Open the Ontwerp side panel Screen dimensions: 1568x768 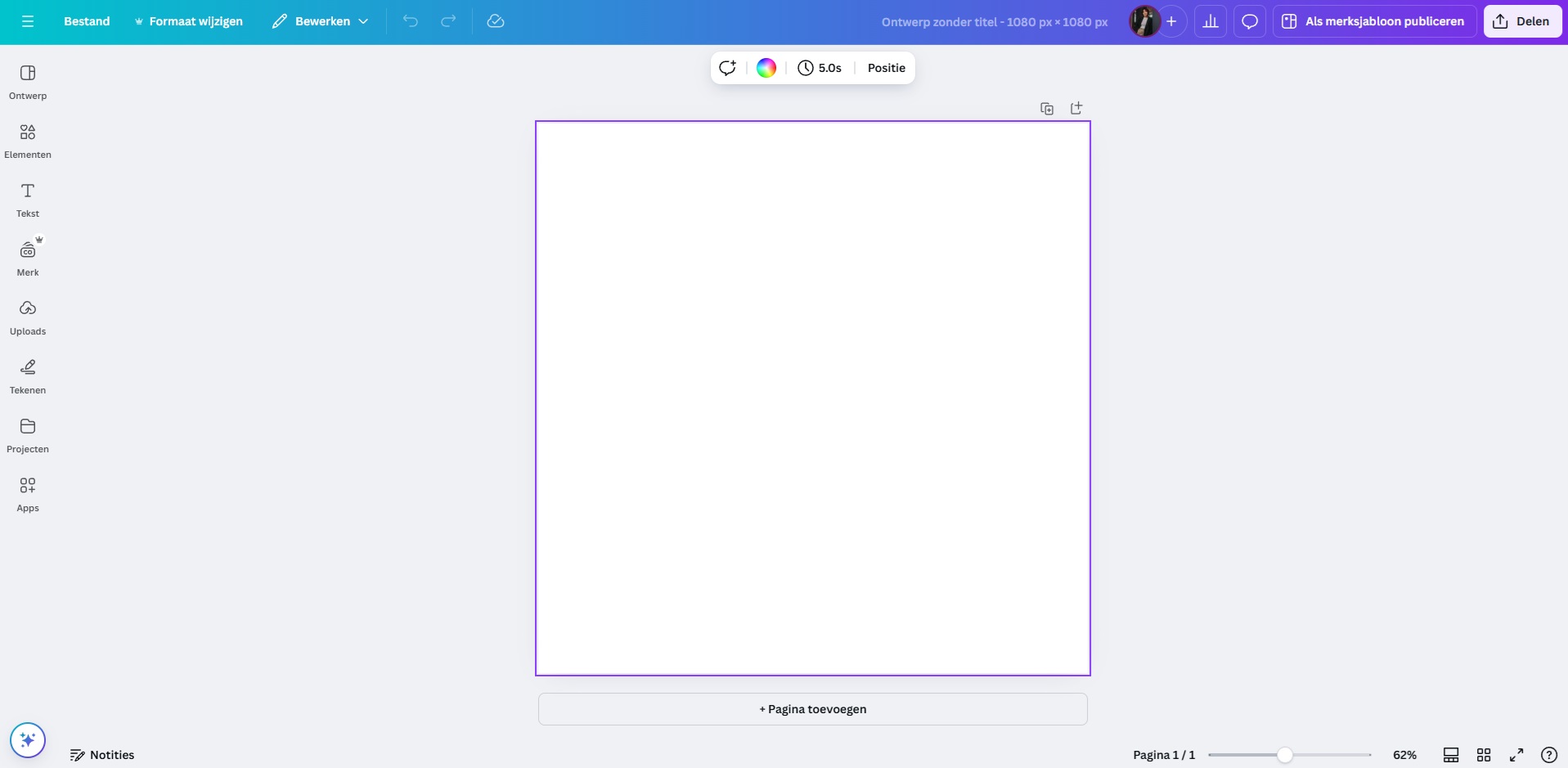tap(28, 83)
